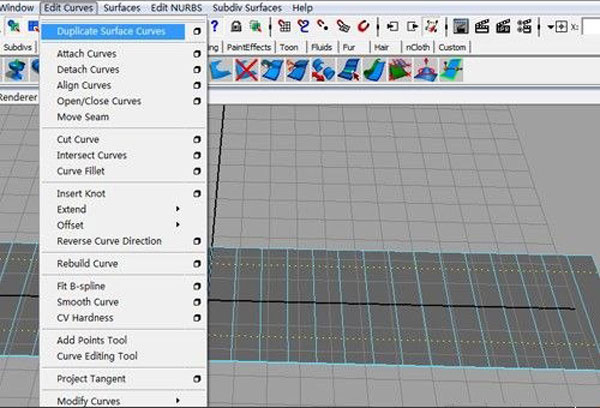Click the output connections icon
Screen dimensions: 600x408
point(412,26)
